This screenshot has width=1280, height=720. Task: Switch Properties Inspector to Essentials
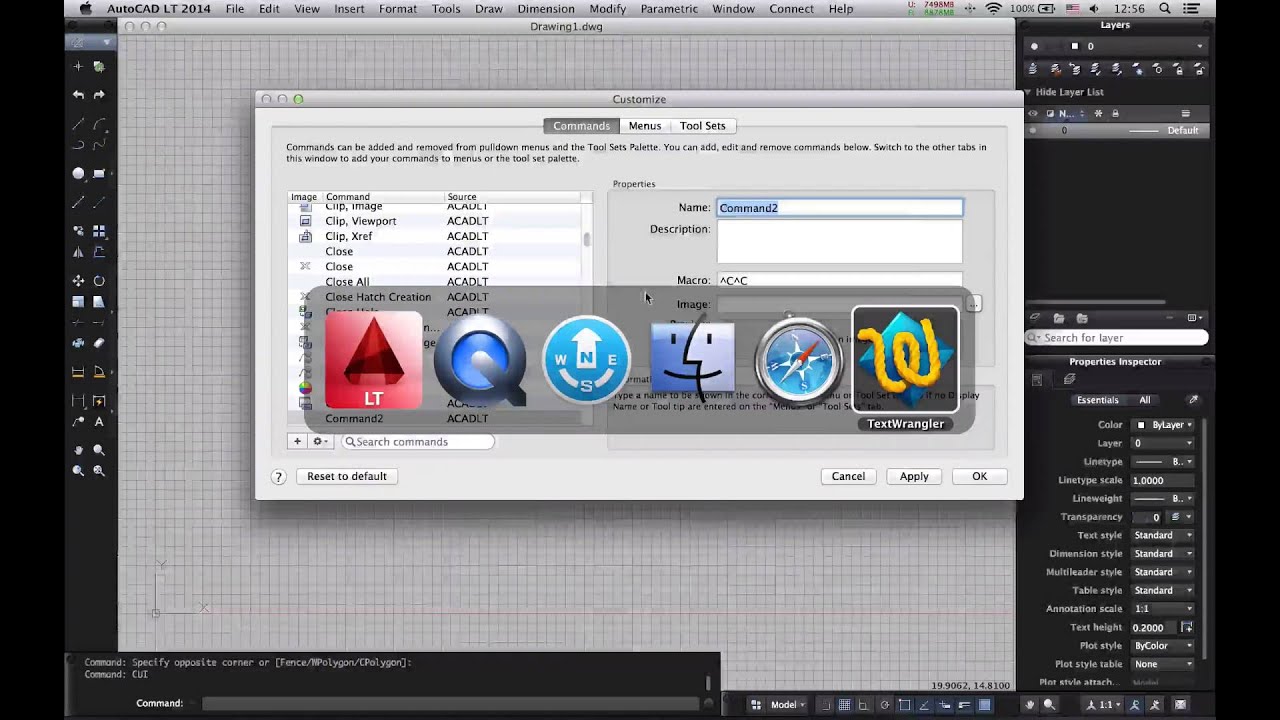tap(1097, 400)
